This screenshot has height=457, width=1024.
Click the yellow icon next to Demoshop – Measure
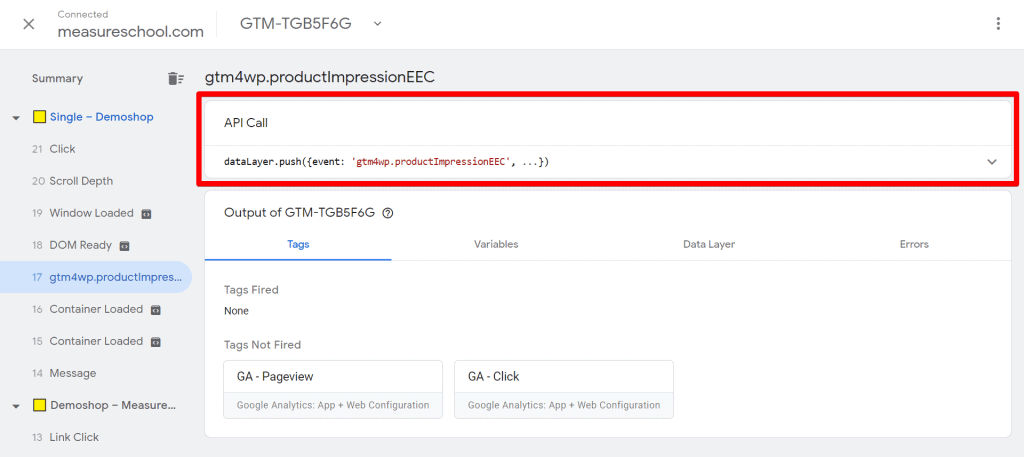click(x=39, y=405)
